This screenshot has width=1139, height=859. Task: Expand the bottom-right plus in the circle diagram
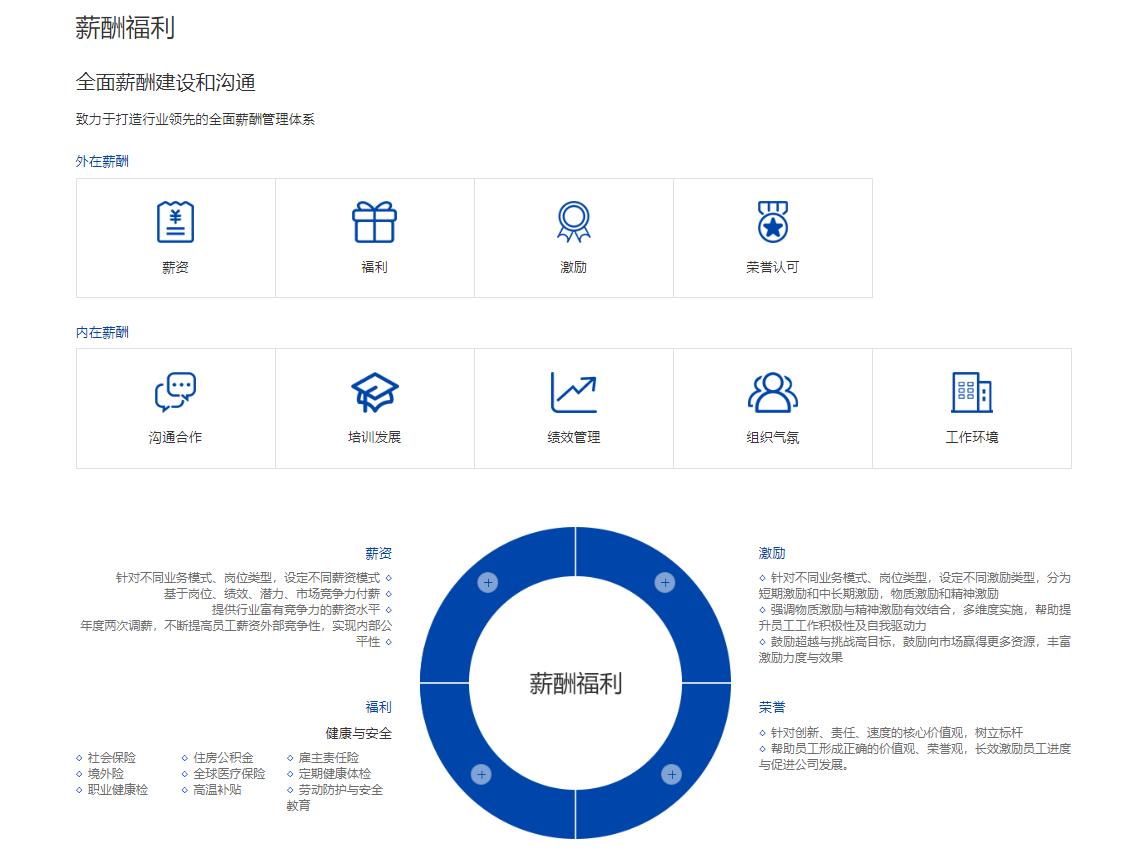click(x=670, y=773)
